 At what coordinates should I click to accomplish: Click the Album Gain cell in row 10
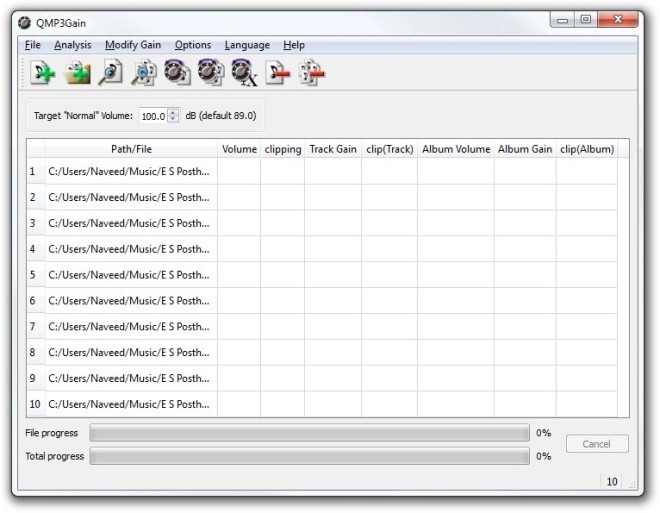525,404
